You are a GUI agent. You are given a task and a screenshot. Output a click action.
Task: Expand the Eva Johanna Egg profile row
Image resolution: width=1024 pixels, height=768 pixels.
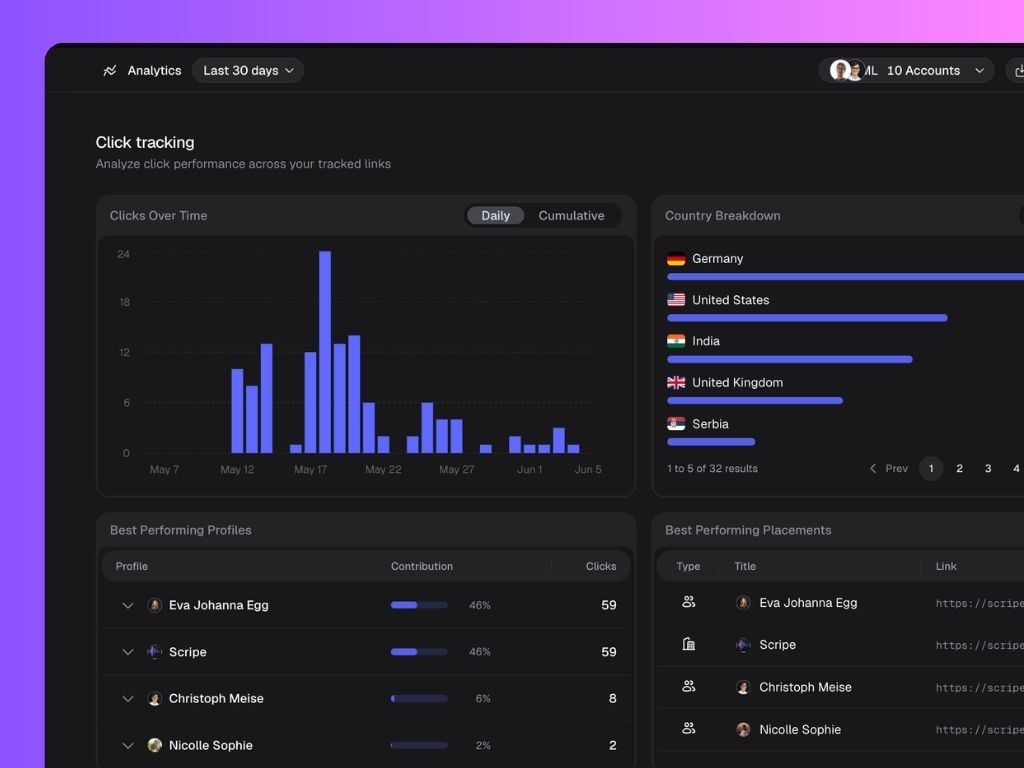pyautogui.click(x=128, y=605)
